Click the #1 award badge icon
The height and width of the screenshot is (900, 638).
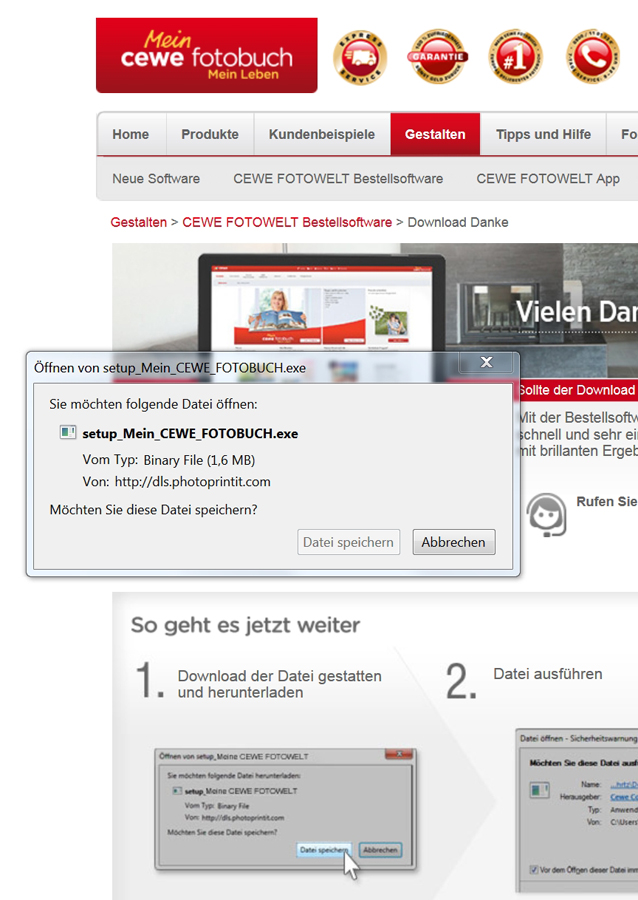515,57
